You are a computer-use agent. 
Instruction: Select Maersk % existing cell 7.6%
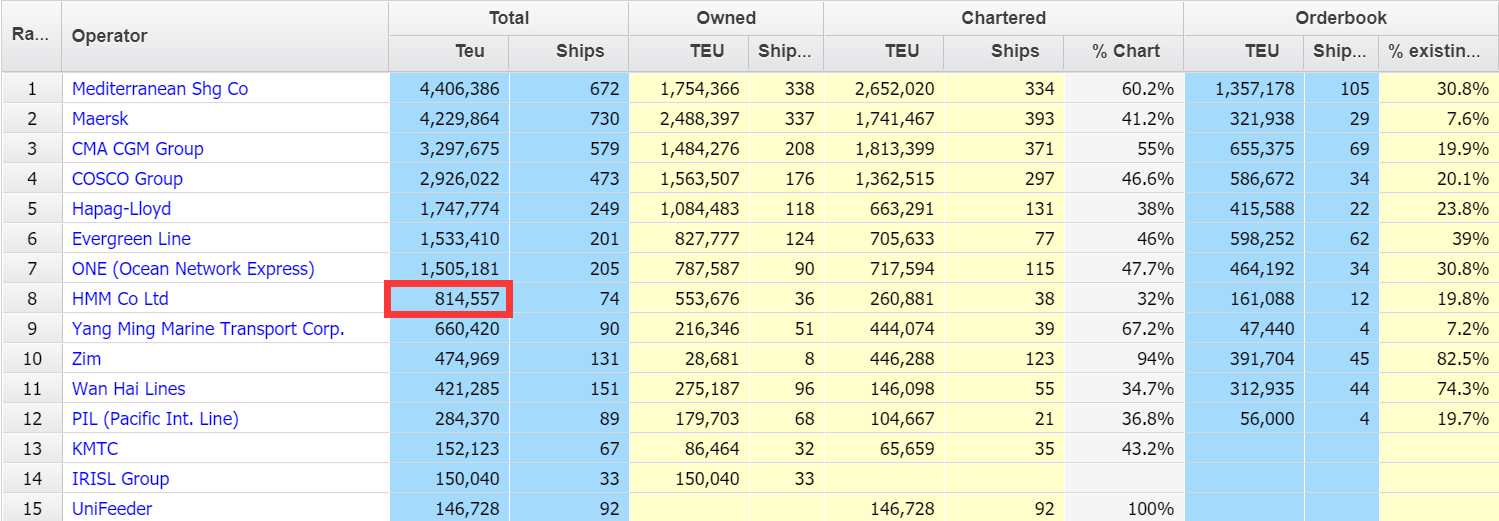point(1438,119)
